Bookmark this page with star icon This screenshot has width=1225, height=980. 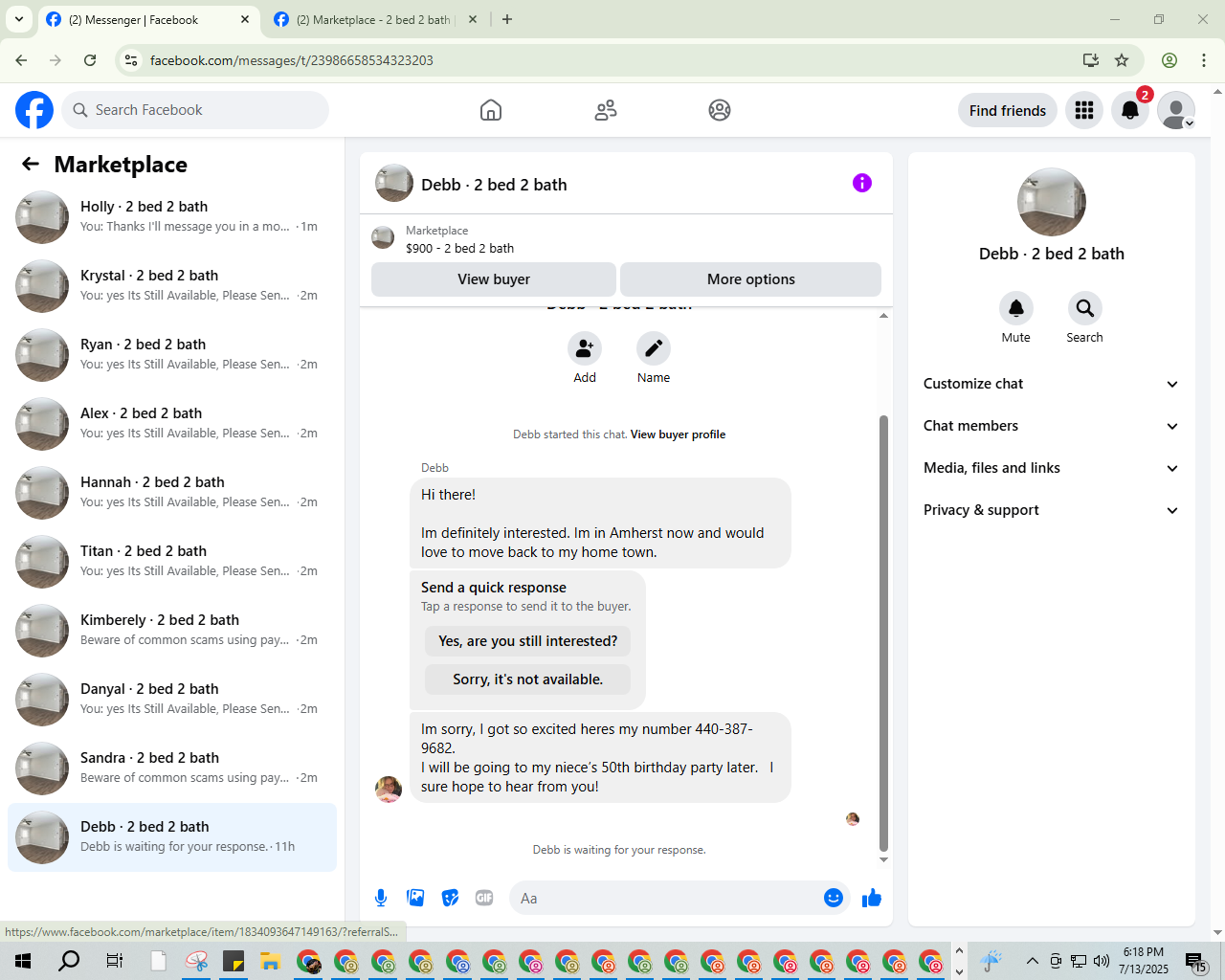tap(1122, 60)
